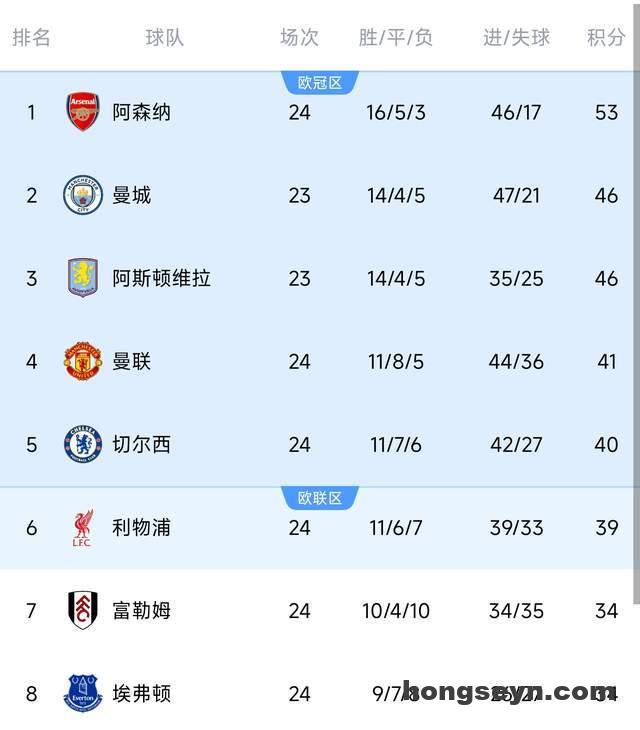The image size is (640, 730).
Task: Open the 阿森纳 team name link
Action: pos(141,112)
